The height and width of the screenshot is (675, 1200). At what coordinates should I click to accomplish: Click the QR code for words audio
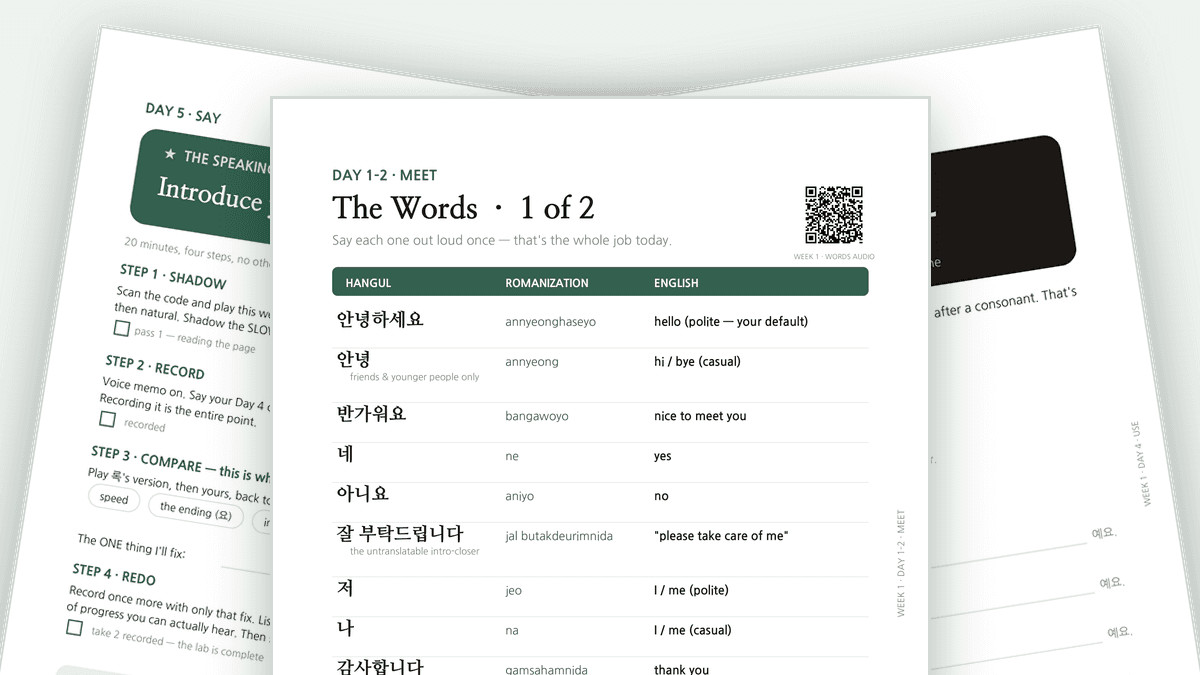pos(834,215)
